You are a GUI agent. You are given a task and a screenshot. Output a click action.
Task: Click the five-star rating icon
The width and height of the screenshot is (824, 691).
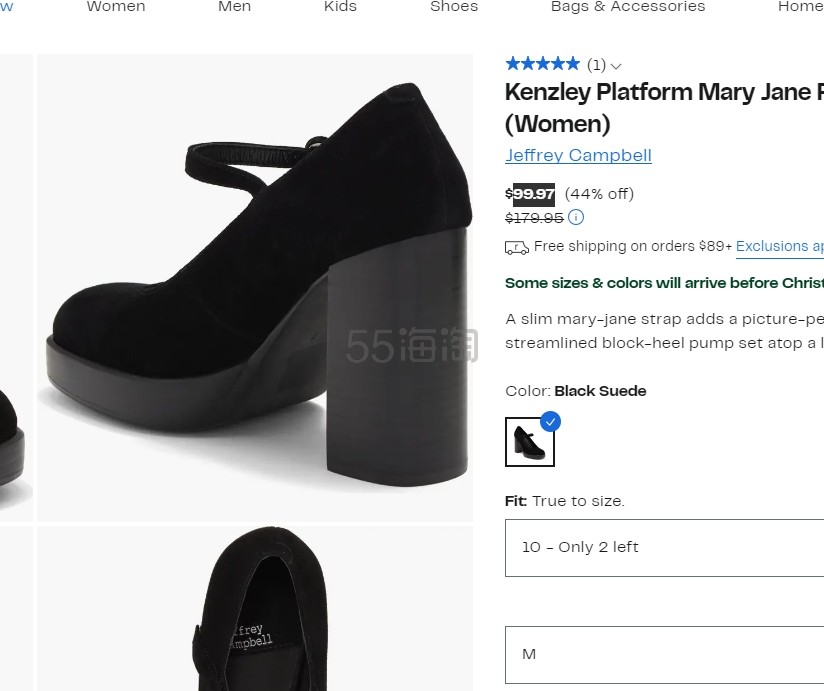pyautogui.click(x=542, y=63)
